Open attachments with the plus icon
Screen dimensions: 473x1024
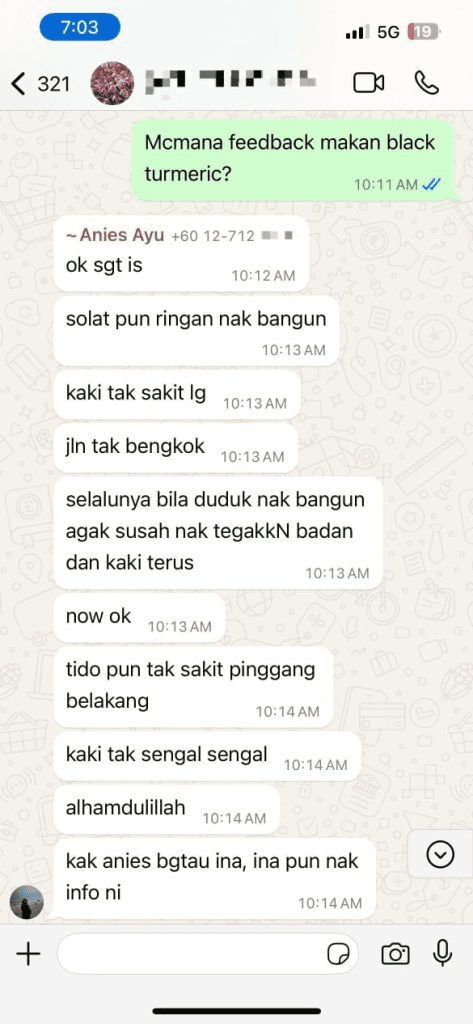28,954
